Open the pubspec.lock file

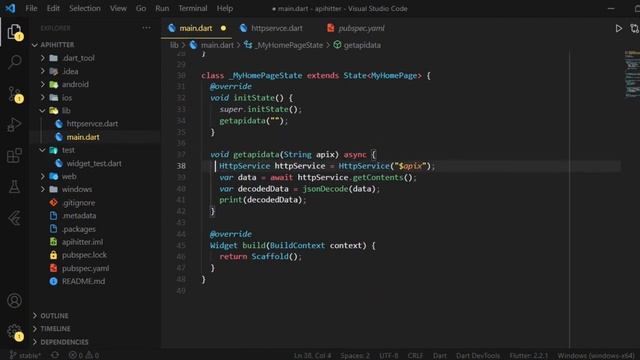point(84,255)
